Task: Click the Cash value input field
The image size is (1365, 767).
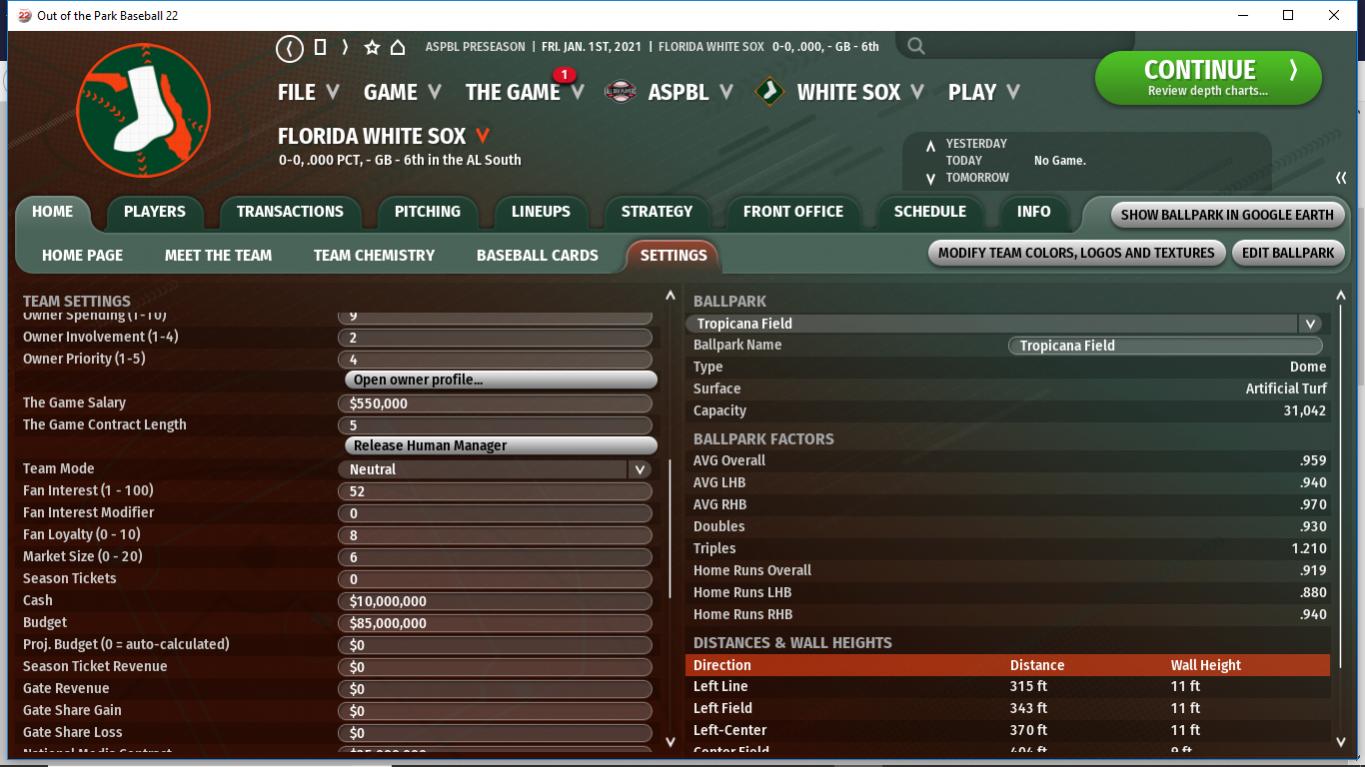Action: pos(495,601)
